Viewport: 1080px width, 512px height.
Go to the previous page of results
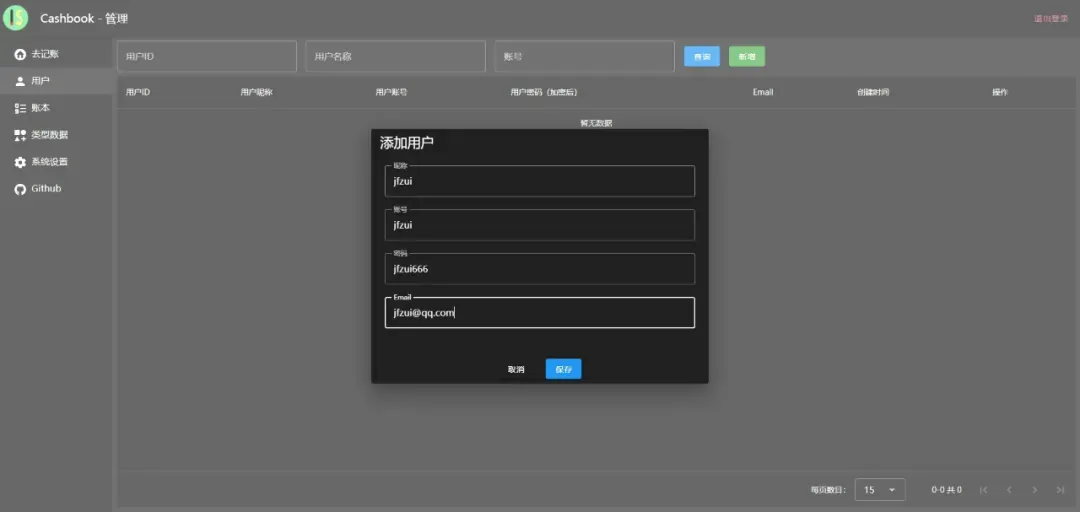1009,490
